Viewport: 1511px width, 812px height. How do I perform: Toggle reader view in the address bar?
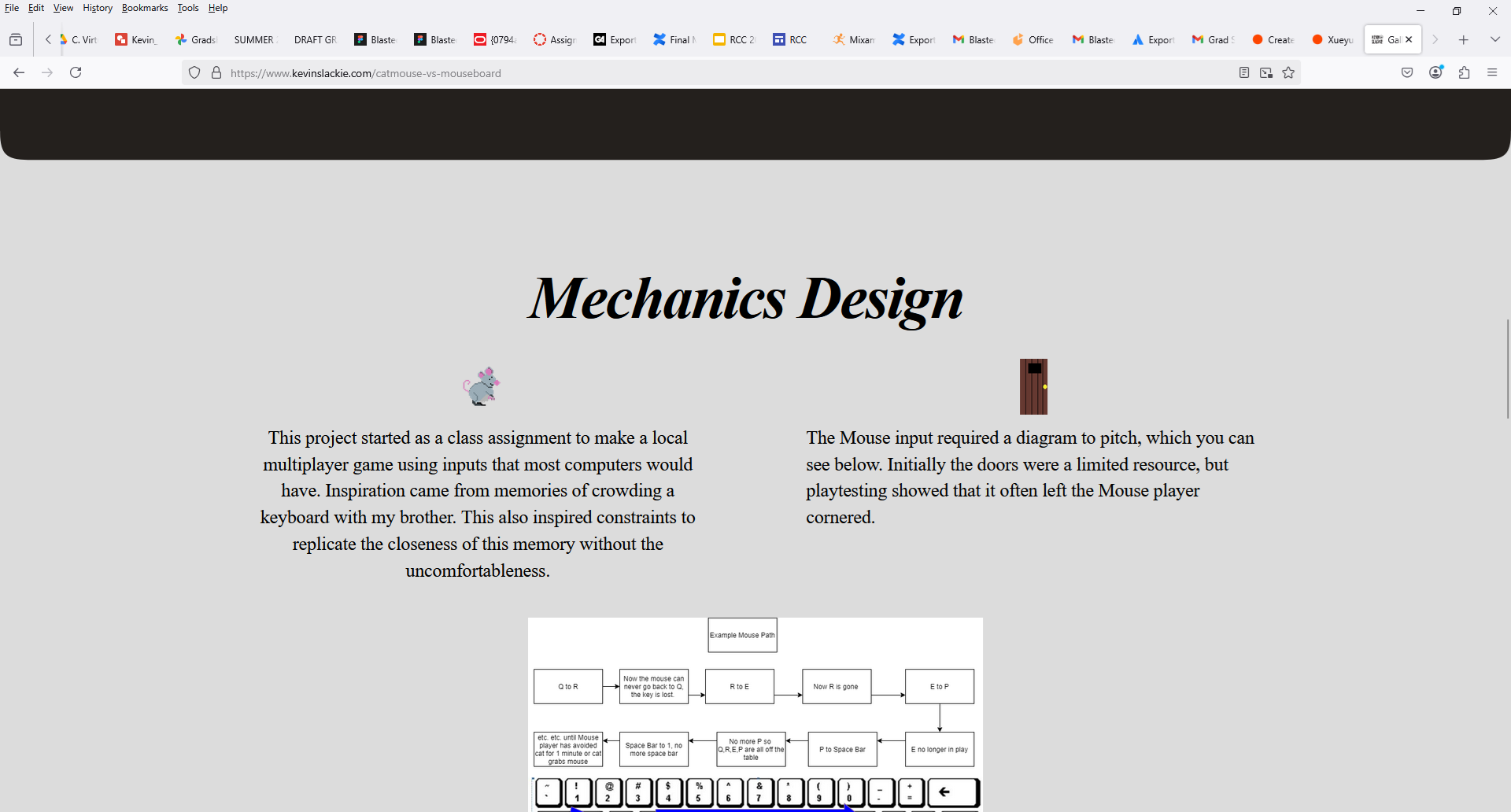pyautogui.click(x=1244, y=72)
